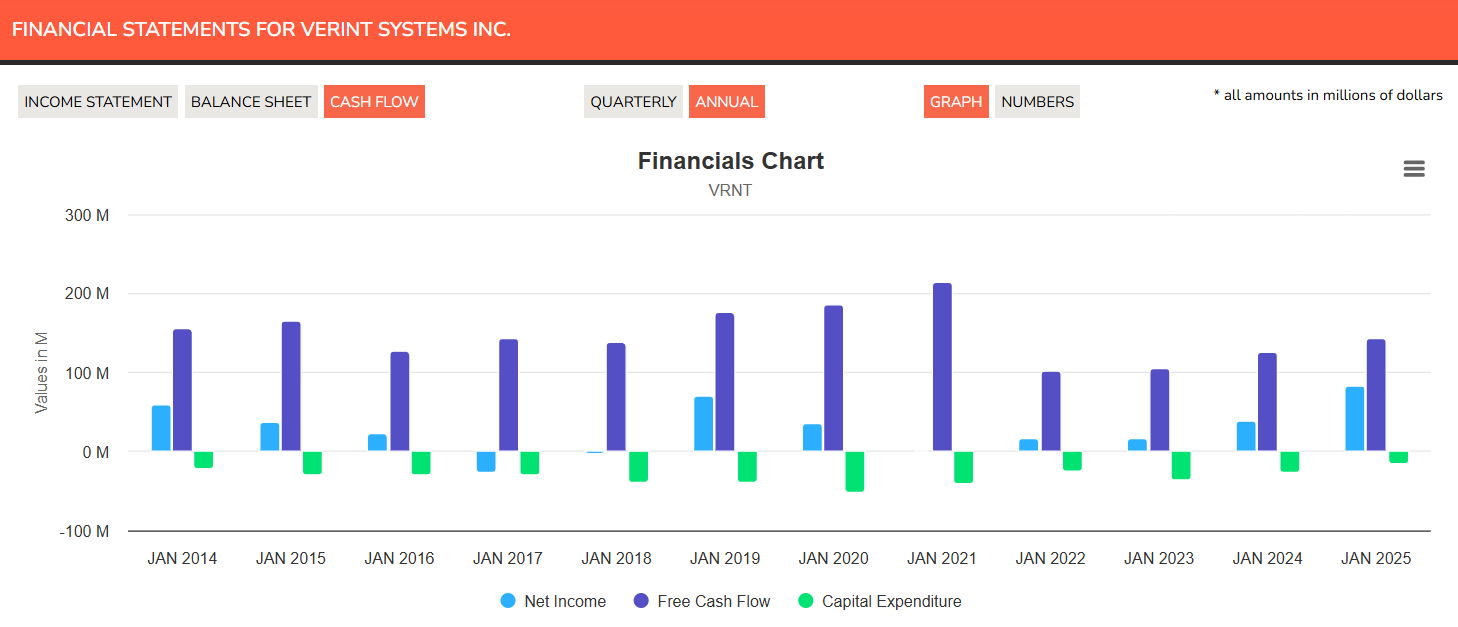Click the Jan 2022 Free Cash Flow bar
1458x627 pixels.
coord(1051,412)
